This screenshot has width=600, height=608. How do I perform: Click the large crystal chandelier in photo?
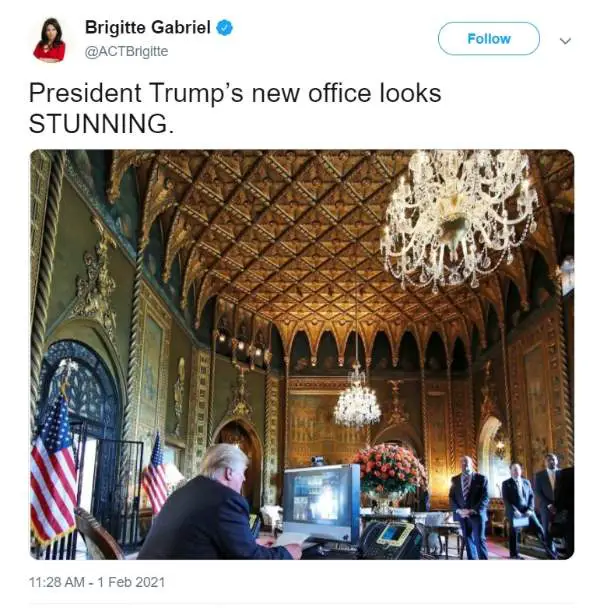458,219
